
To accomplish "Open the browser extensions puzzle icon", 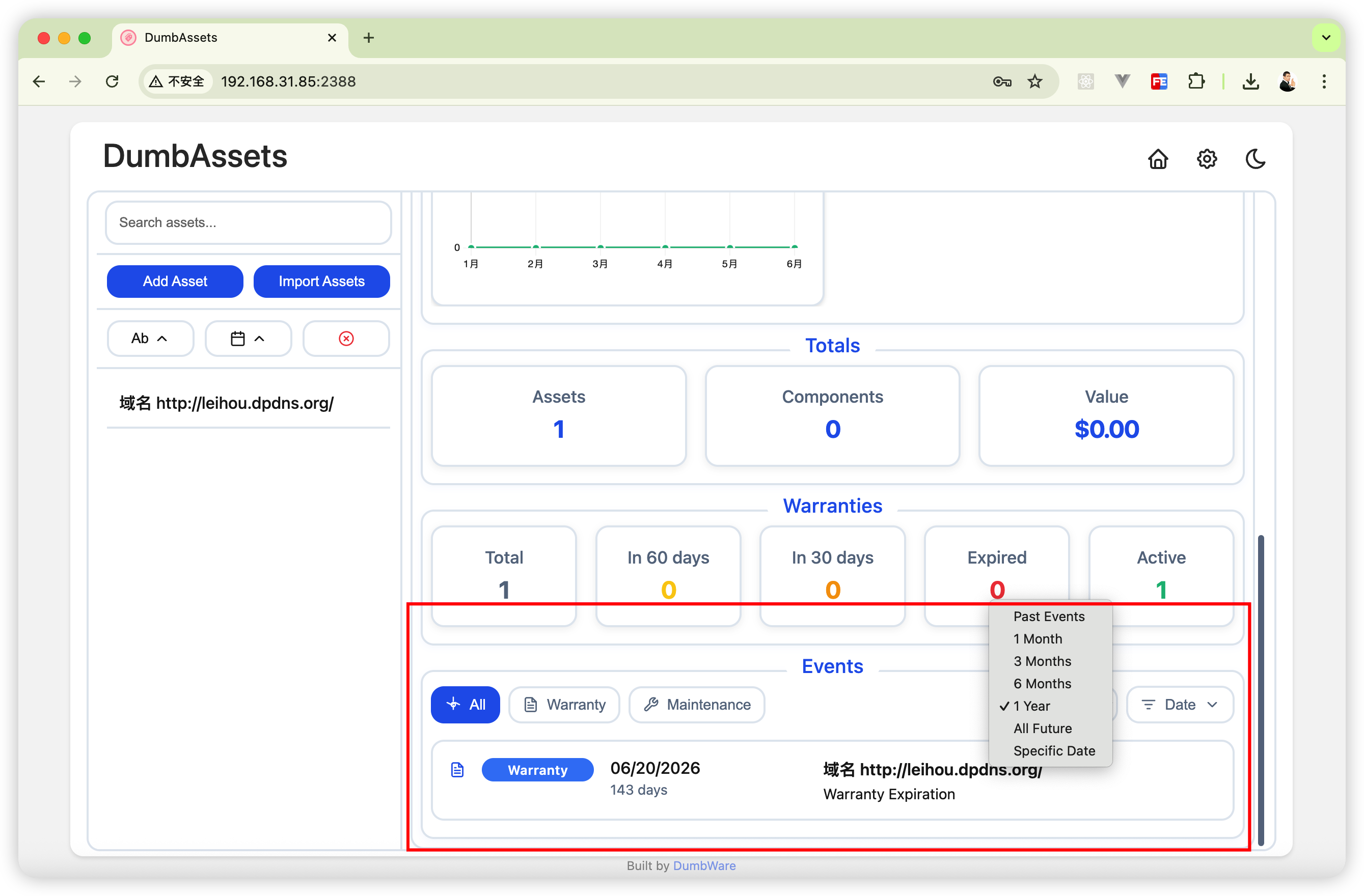I will (1196, 82).
